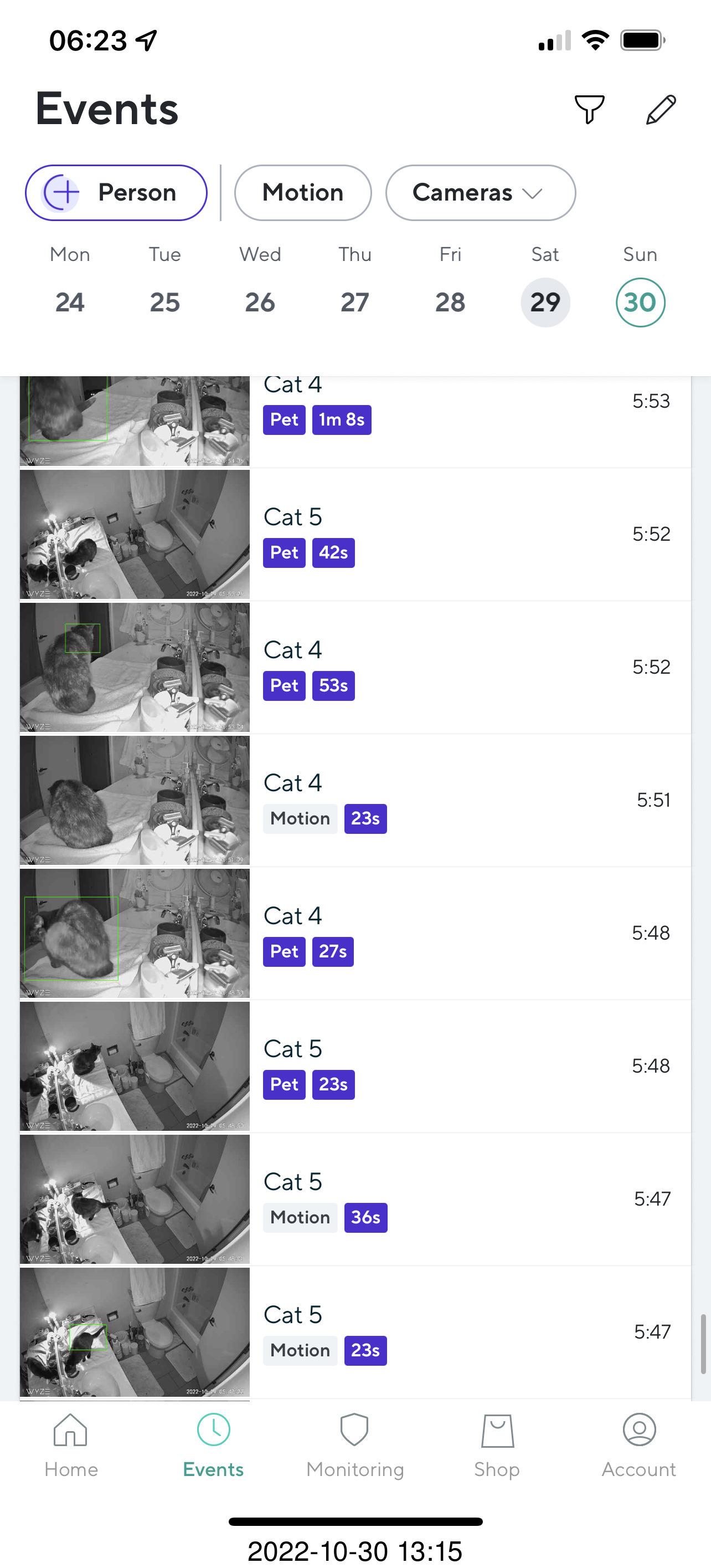Open Cat 5 36s Motion event thumbnail
Image resolution: width=711 pixels, height=1568 pixels.
[135, 1199]
